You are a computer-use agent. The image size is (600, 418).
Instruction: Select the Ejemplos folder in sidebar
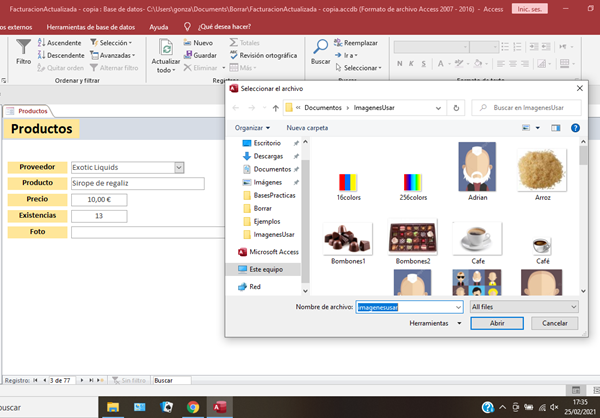pyautogui.click(x=267, y=220)
